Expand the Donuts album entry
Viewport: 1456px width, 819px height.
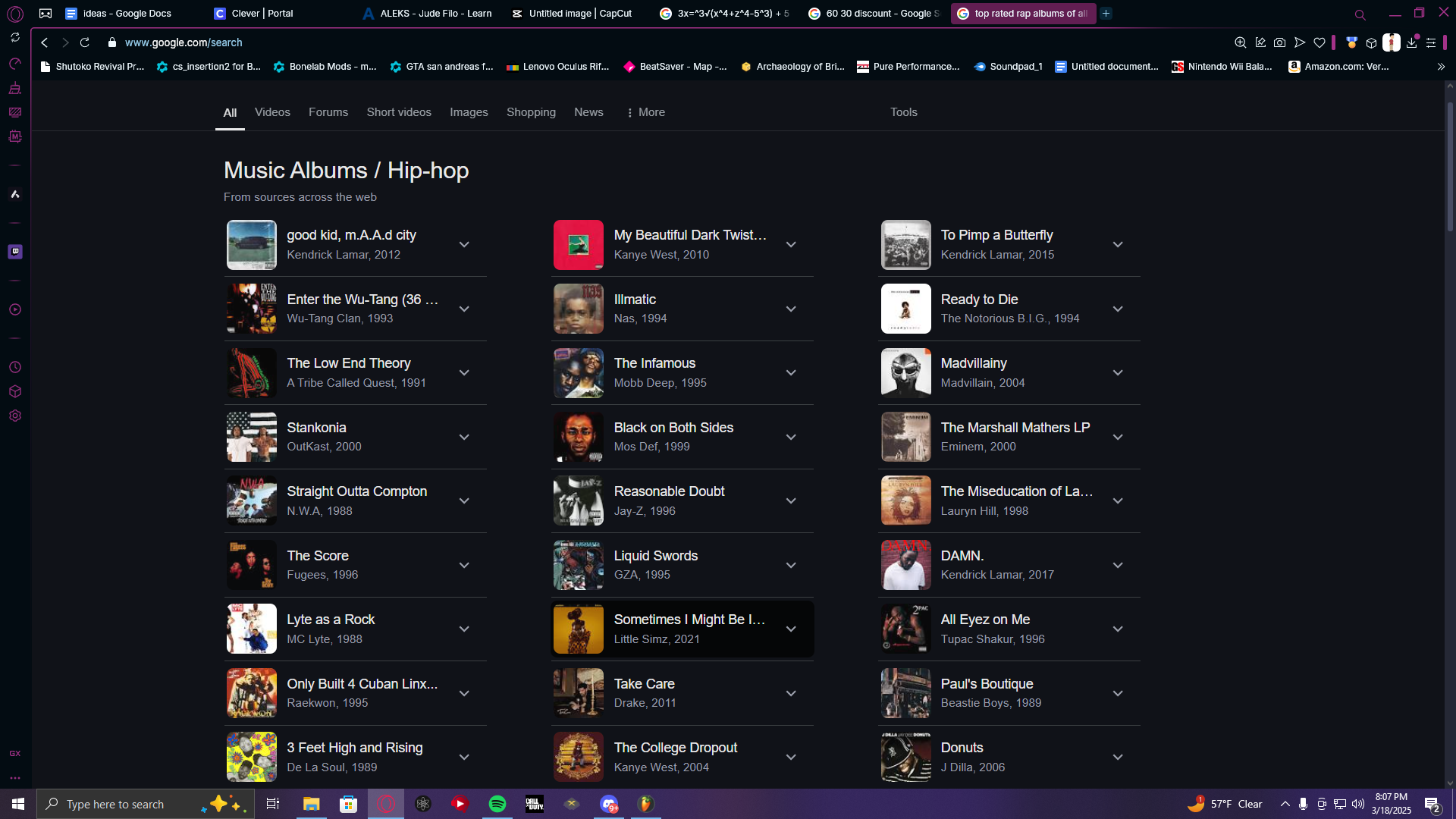point(1118,758)
